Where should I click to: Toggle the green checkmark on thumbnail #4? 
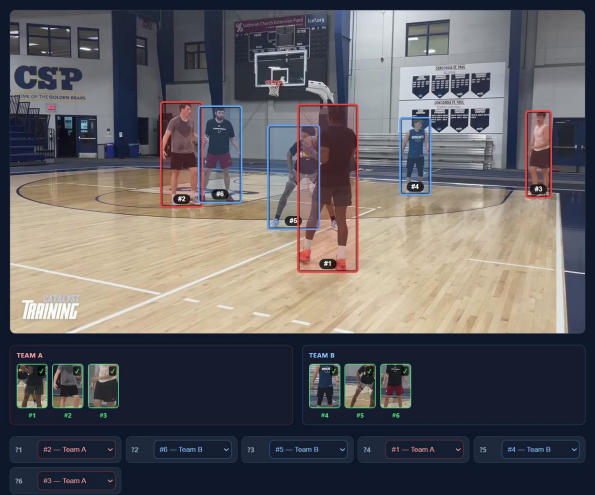[x=334, y=371]
